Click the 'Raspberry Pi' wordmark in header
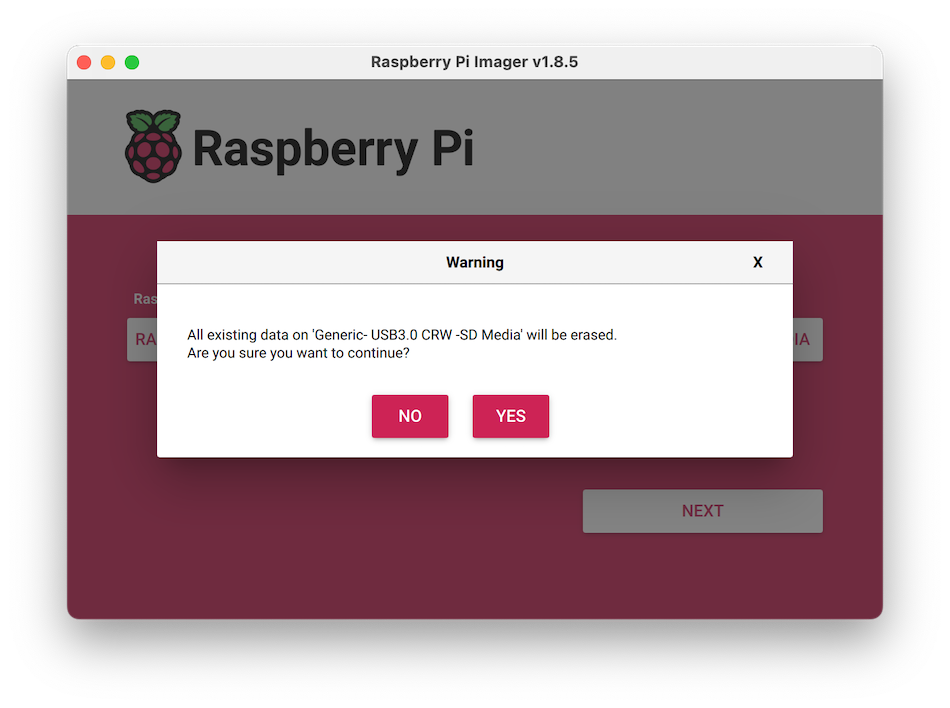950x708 pixels. point(332,148)
